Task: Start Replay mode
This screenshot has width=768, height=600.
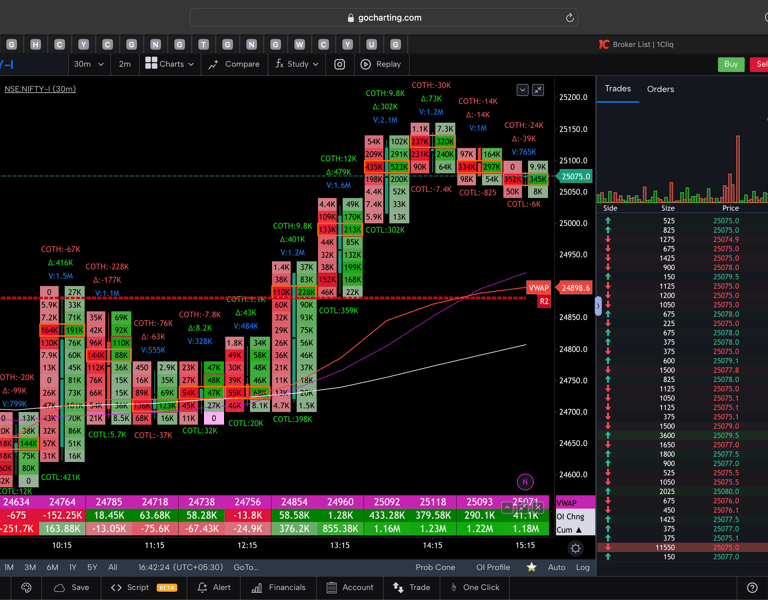Action: (381, 64)
